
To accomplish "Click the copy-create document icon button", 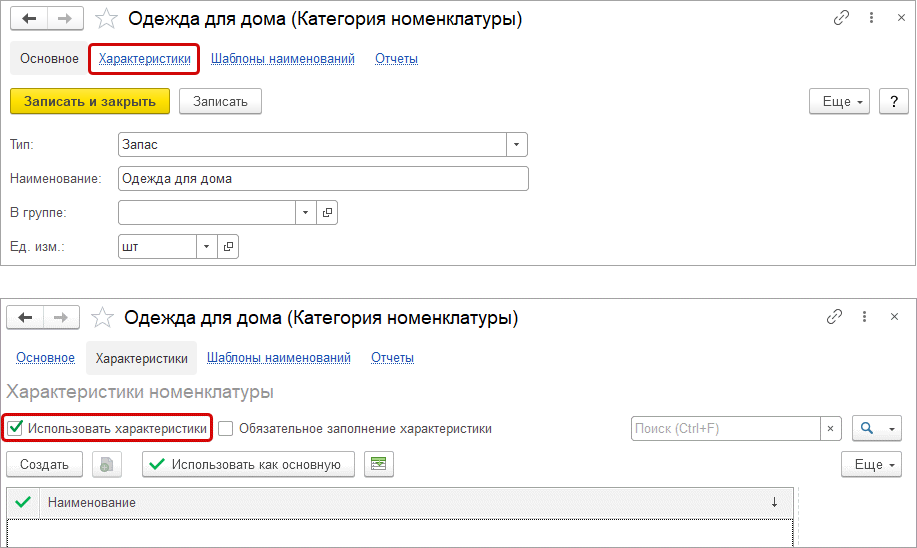I will pos(106,464).
